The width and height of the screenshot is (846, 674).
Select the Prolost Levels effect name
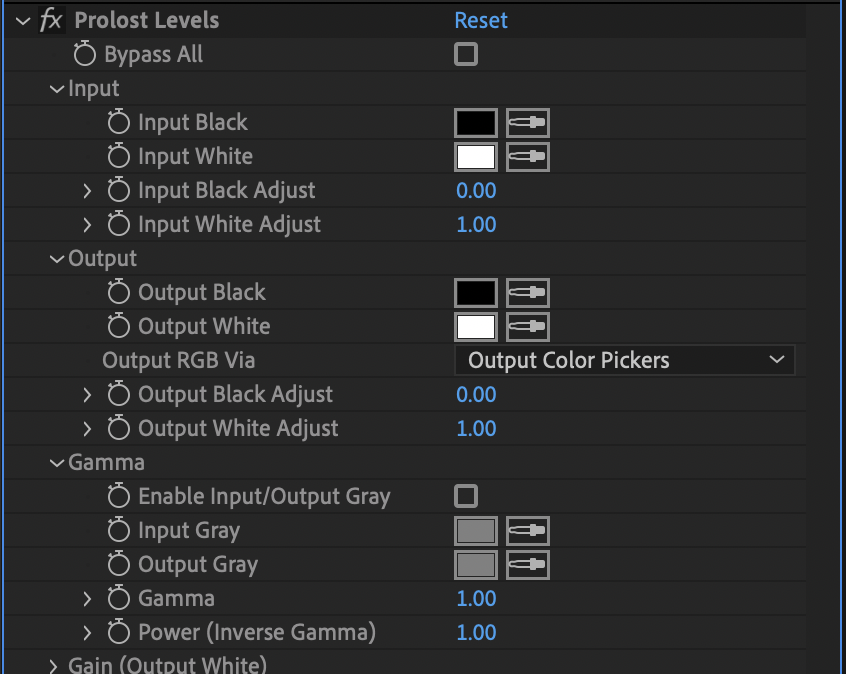(x=147, y=21)
